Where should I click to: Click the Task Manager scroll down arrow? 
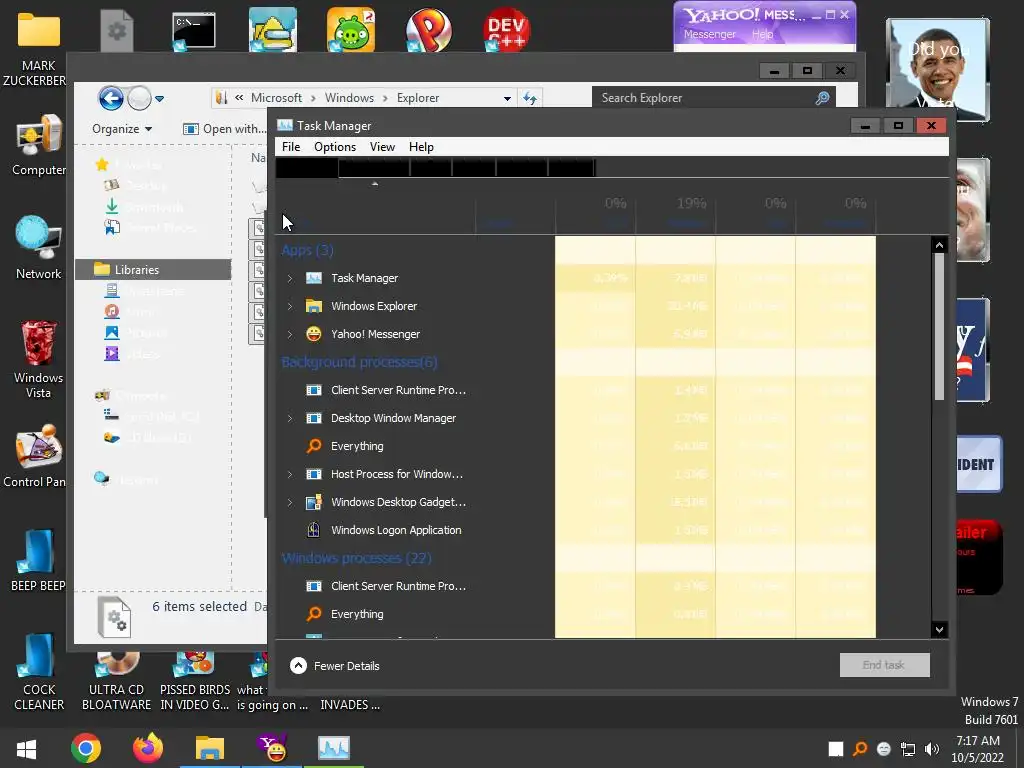(939, 630)
